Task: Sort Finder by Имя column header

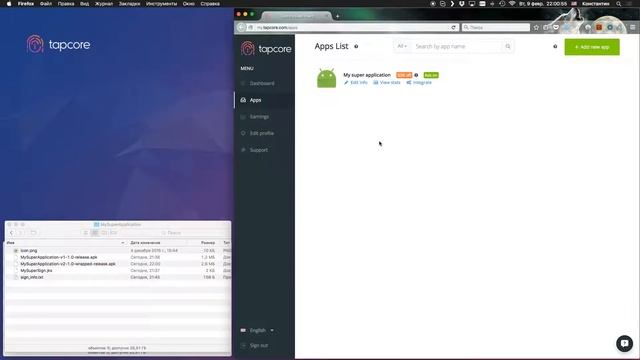Action: tap(65, 243)
